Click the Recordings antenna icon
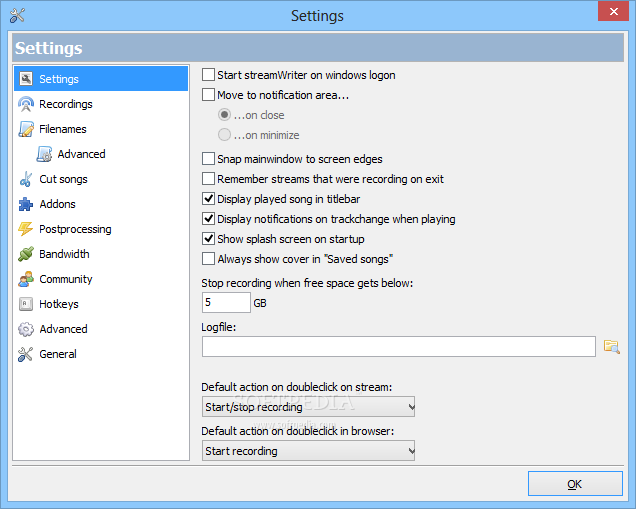 (26, 104)
